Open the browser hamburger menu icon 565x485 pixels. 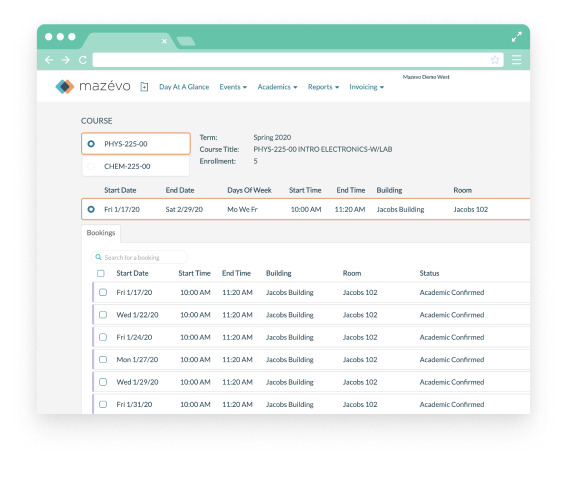click(x=517, y=60)
